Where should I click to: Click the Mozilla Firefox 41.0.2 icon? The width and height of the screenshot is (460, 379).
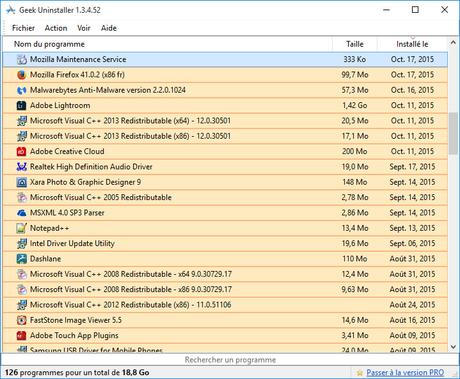(x=22, y=75)
